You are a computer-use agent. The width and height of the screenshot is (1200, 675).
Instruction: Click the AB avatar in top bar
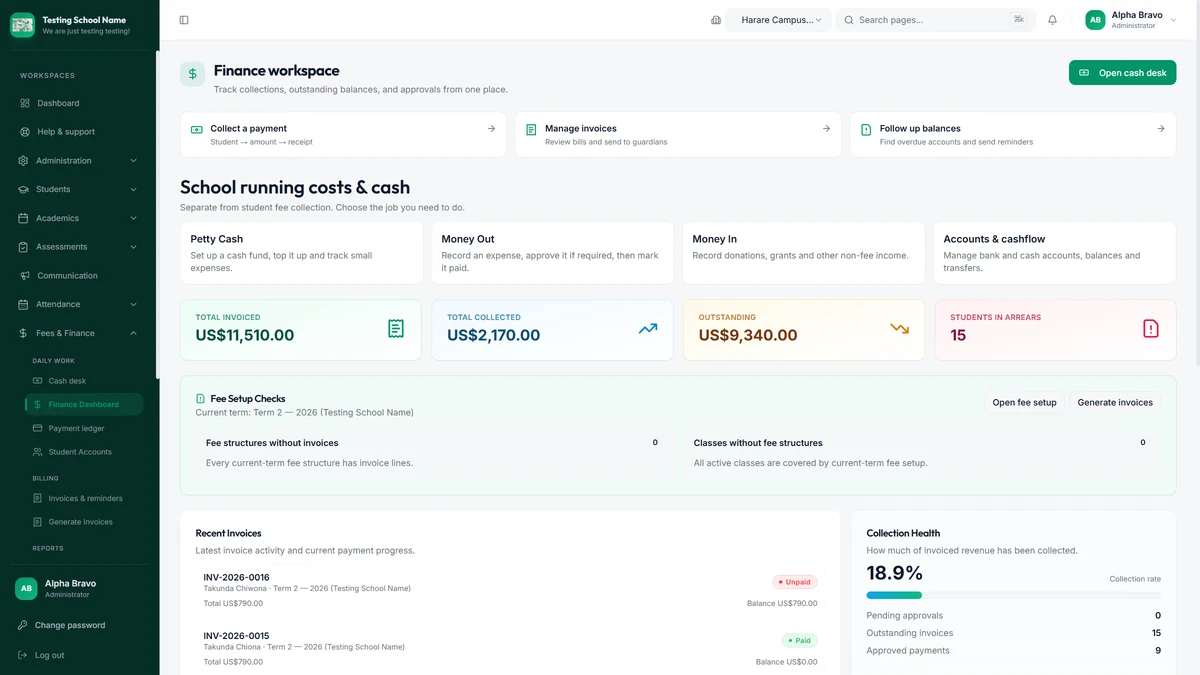(x=1096, y=20)
